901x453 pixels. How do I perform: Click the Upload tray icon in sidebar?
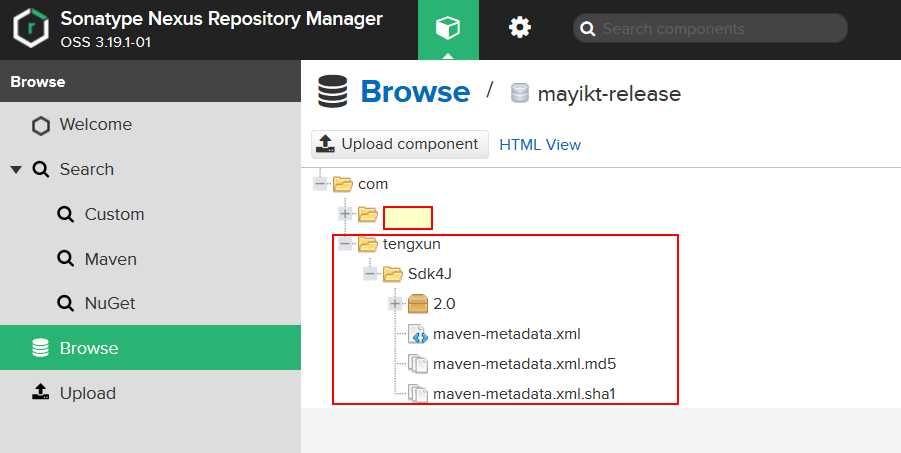pos(40,393)
